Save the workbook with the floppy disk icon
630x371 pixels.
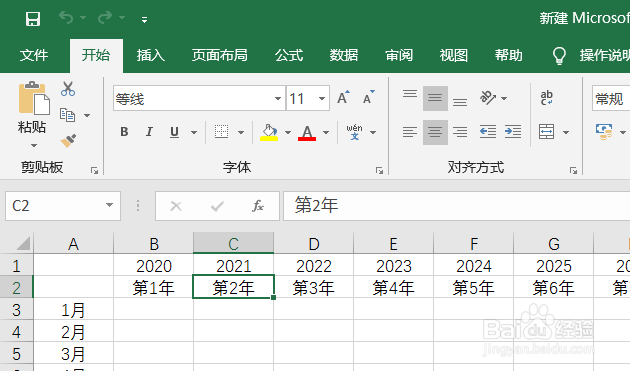click(x=33, y=19)
